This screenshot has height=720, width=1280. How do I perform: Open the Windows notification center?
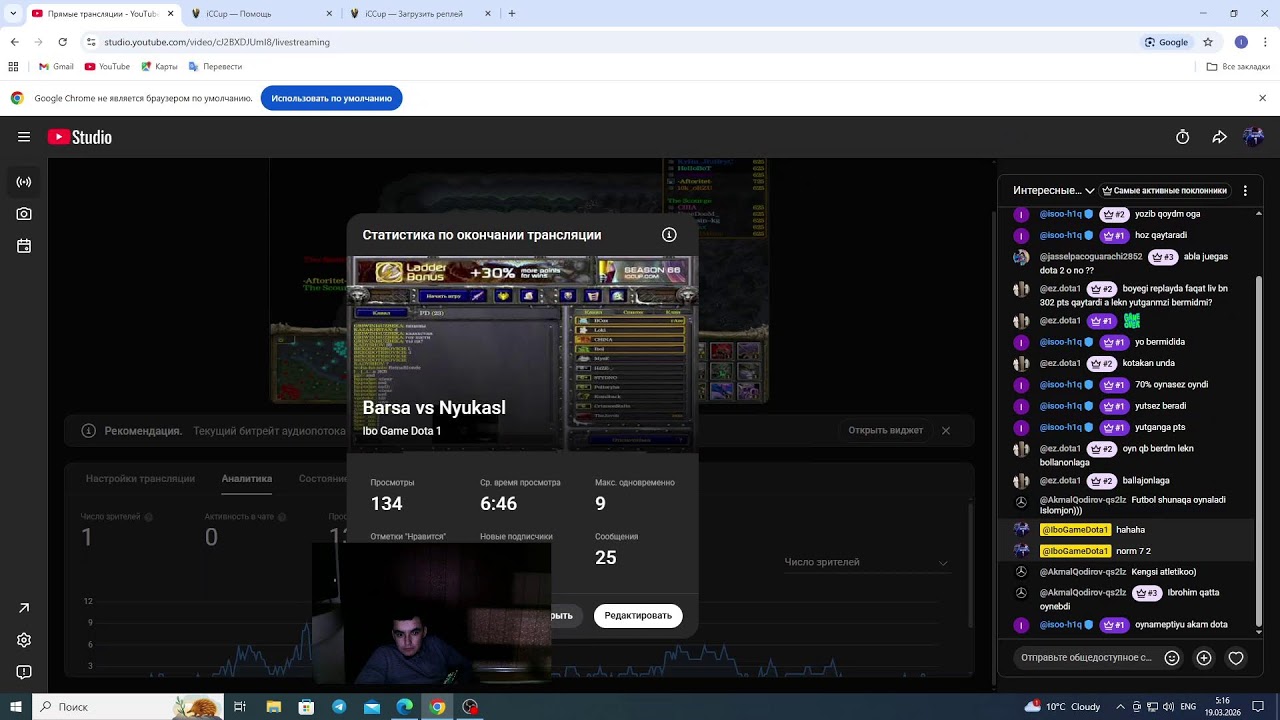(x=1260, y=707)
